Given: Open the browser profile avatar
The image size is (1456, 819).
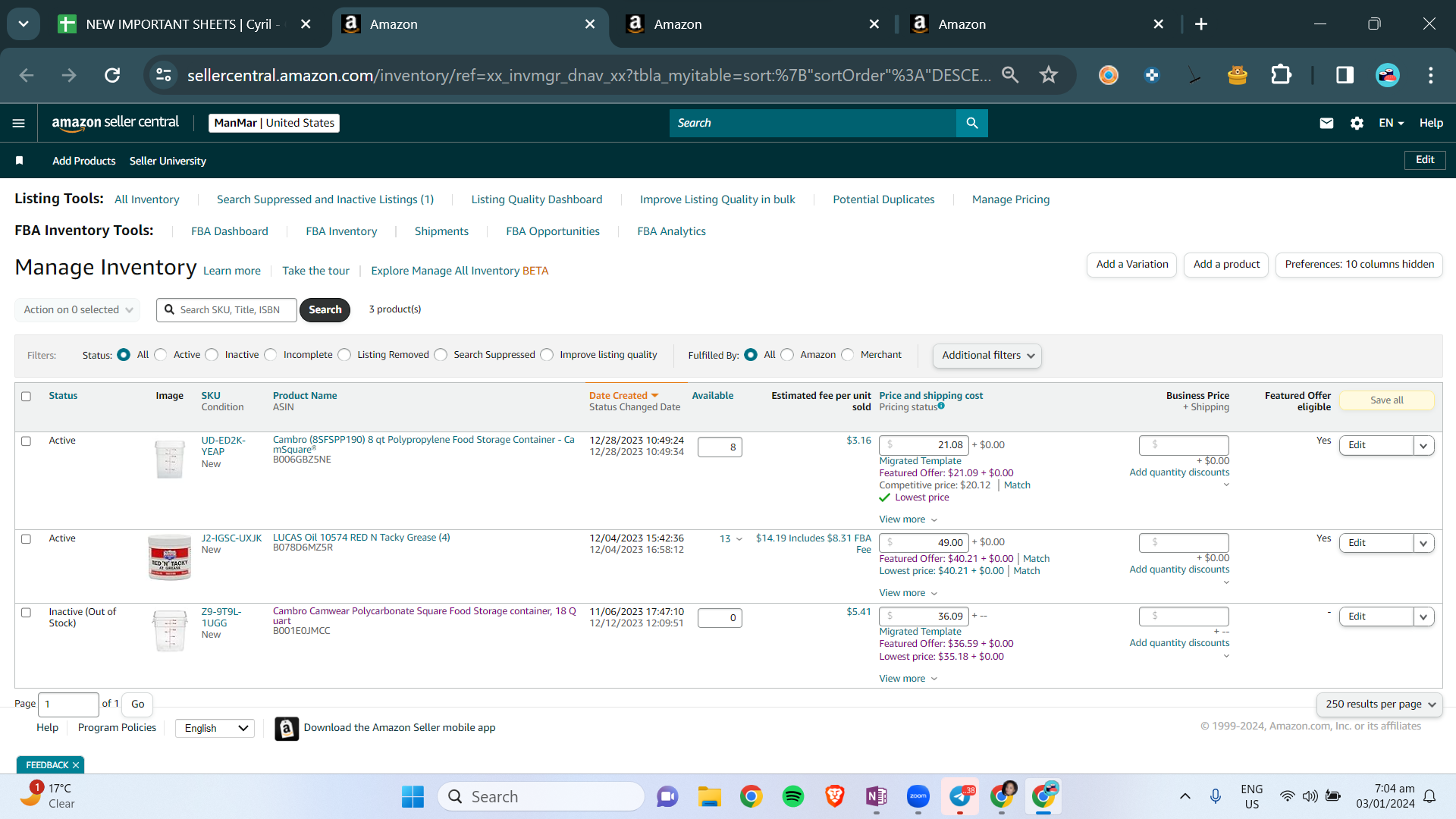Looking at the screenshot, I should [1388, 75].
